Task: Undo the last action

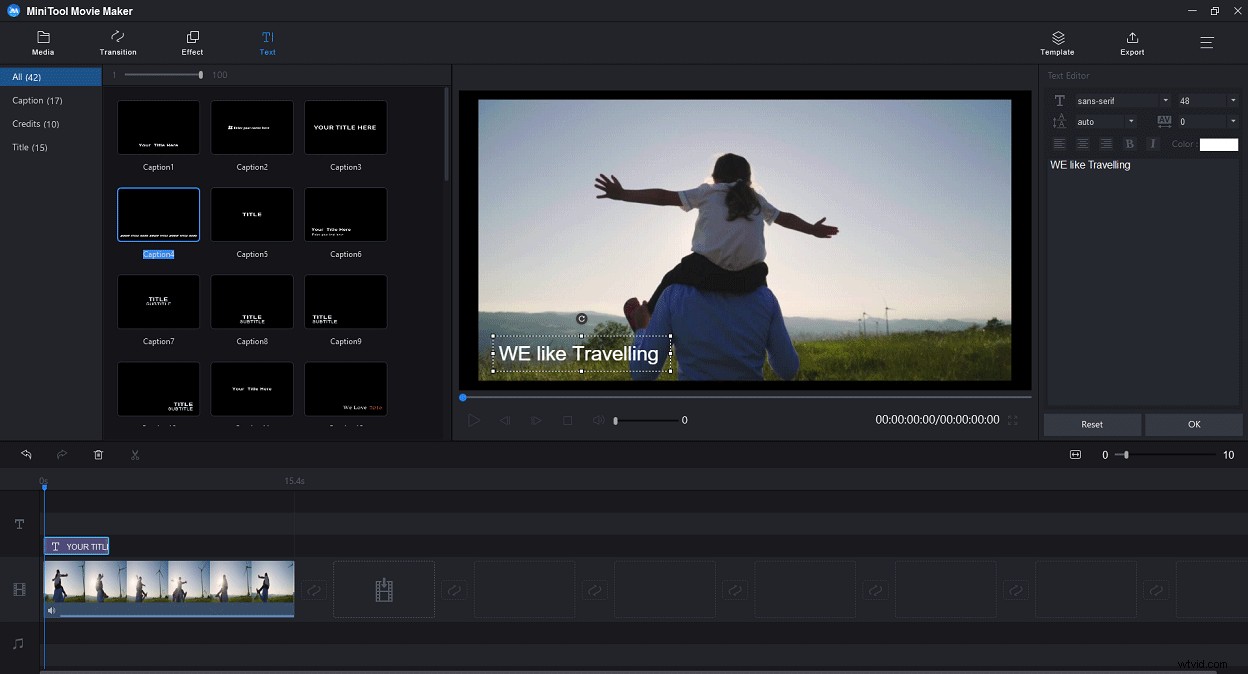Action: (x=26, y=455)
